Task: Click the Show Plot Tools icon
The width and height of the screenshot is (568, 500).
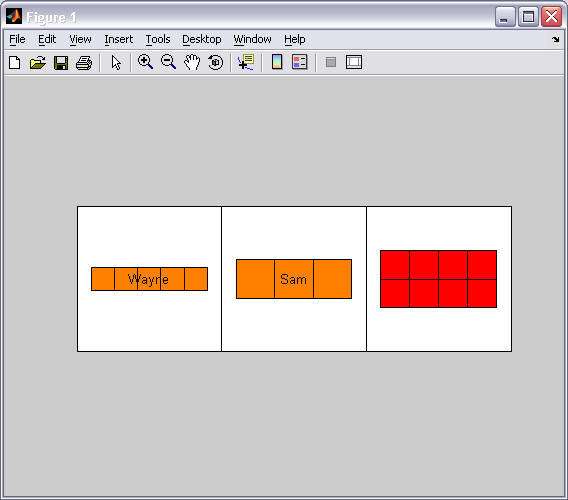Action: 354,62
